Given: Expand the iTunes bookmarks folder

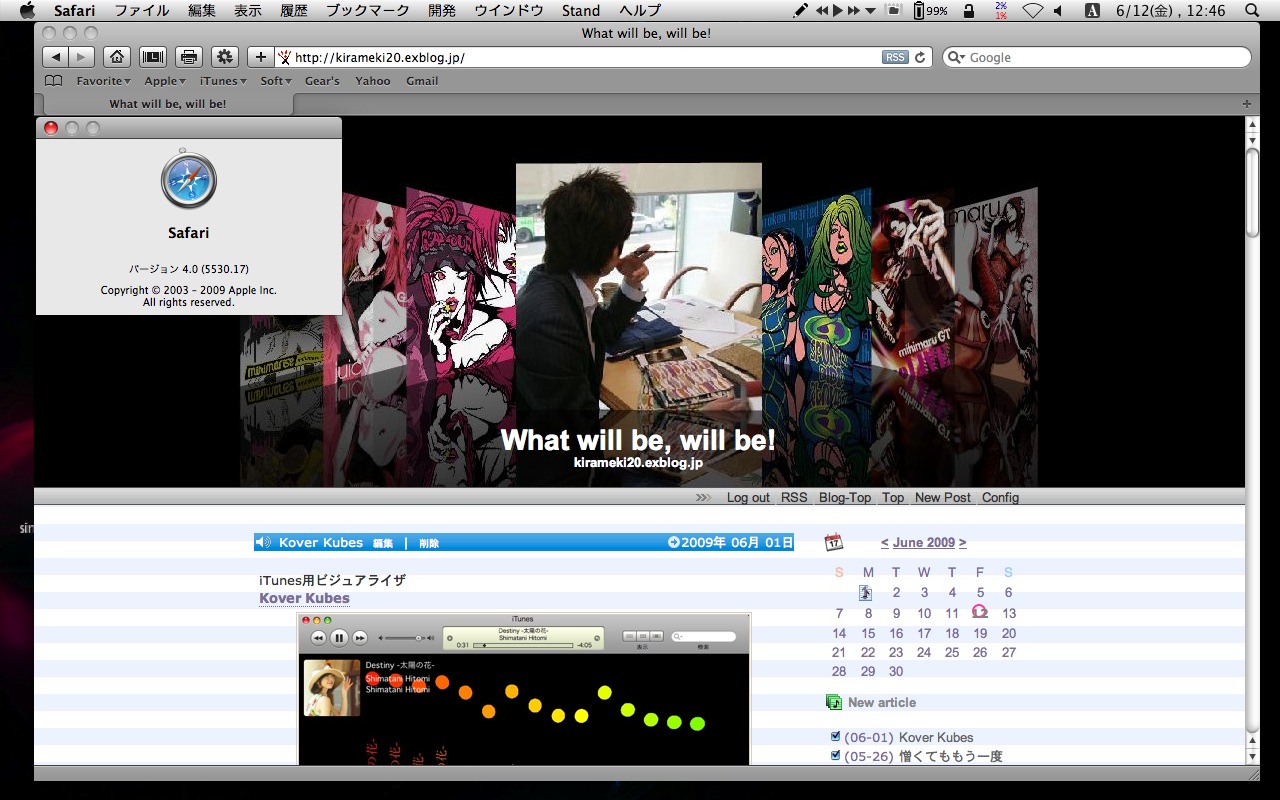Looking at the screenshot, I should point(223,81).
